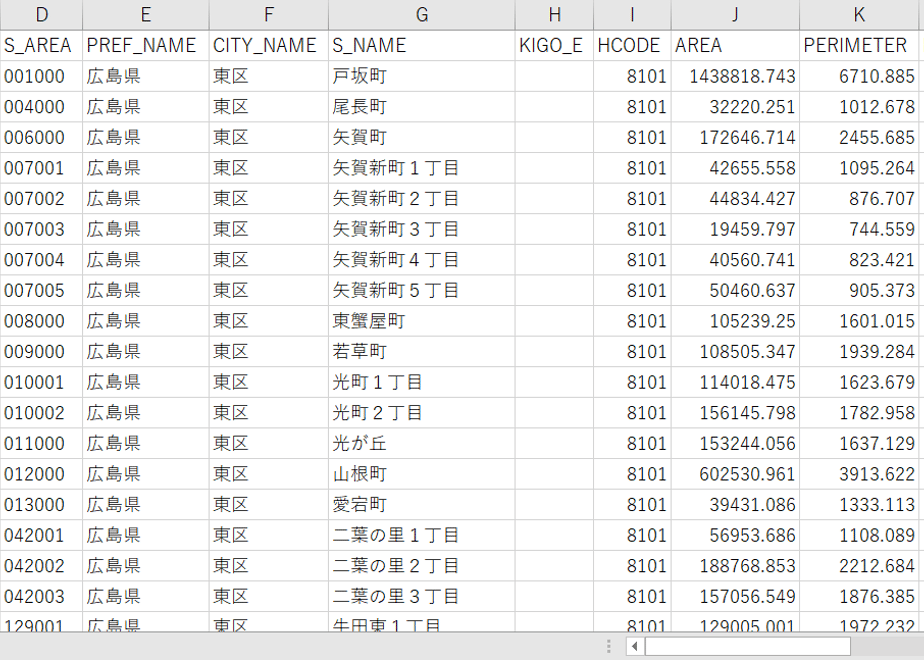Select column E header
This screenshot has width=924, height=660.
click(x=146, y=15)
